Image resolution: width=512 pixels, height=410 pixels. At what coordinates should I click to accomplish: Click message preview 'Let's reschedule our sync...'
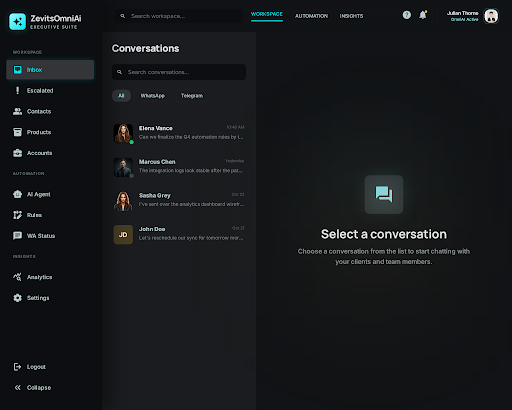tap(191, 238)
